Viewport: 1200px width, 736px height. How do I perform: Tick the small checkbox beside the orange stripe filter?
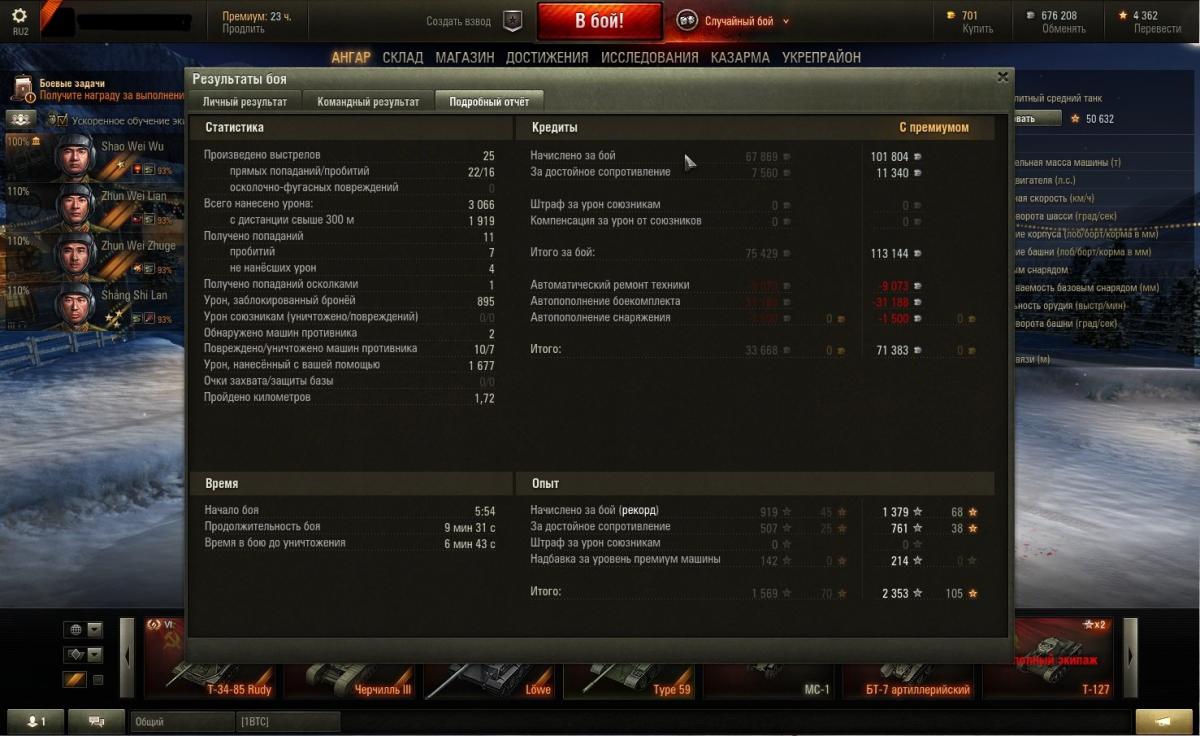(98, 680)
